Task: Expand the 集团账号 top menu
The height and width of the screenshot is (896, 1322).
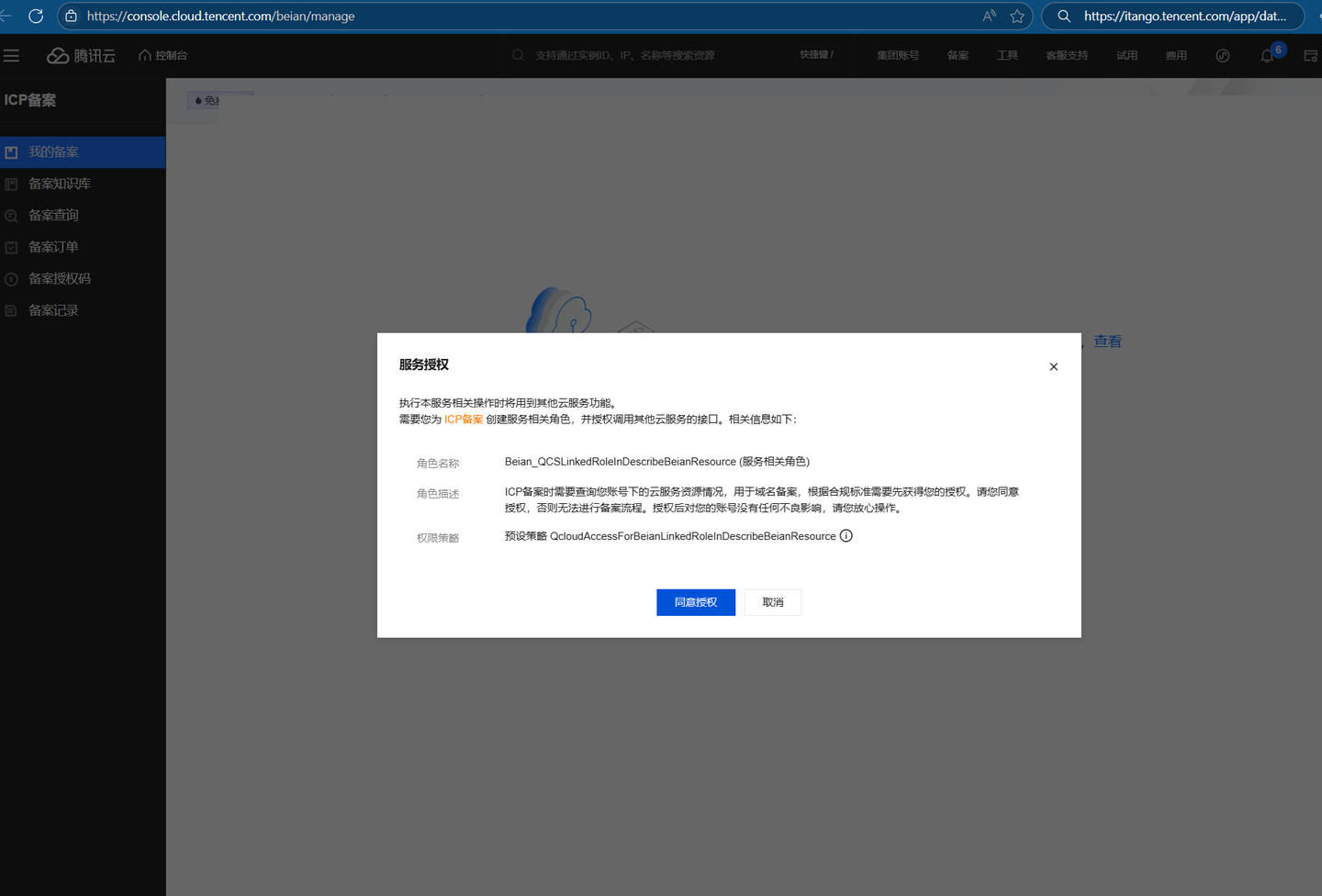Action: point(897,56)
